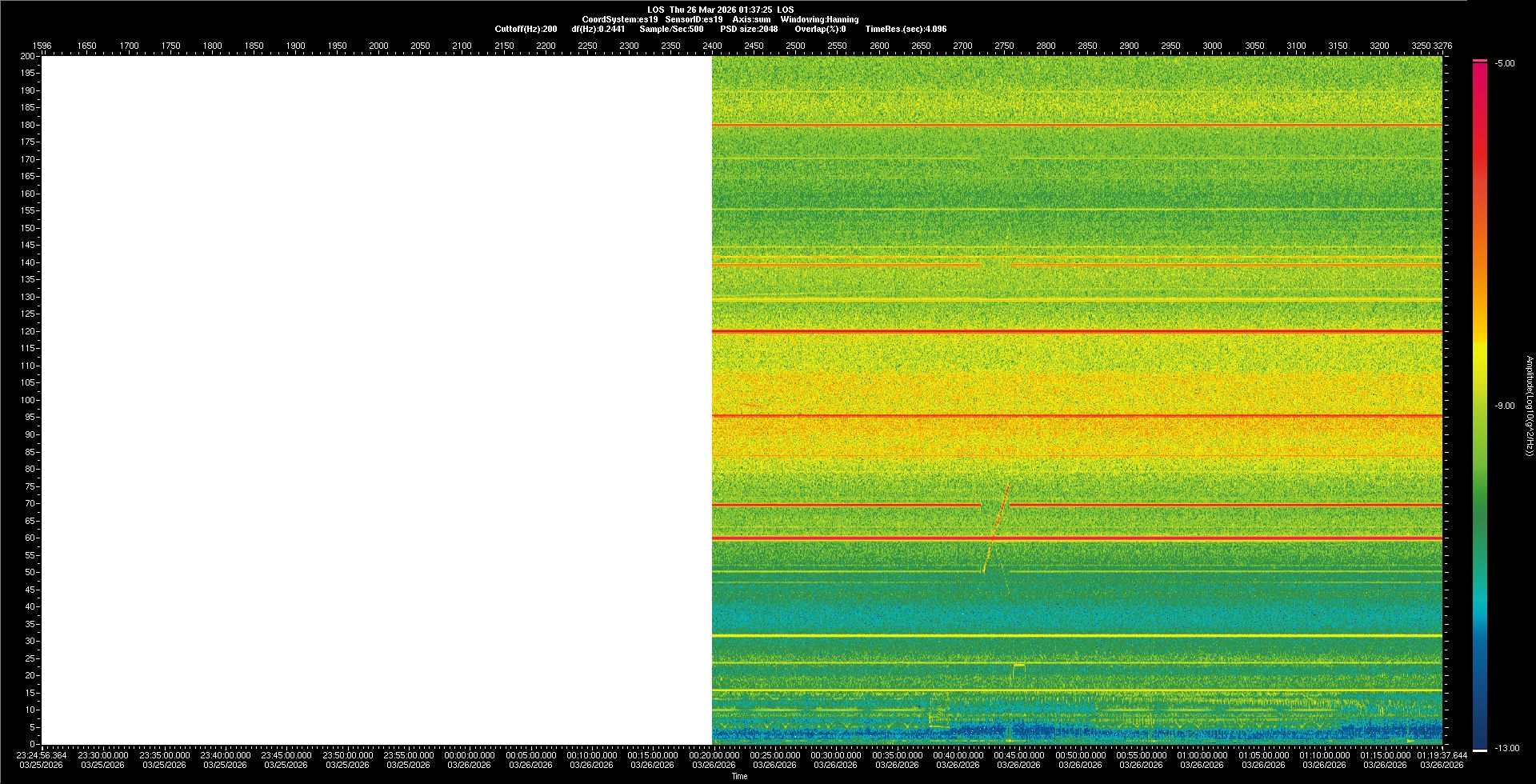The width and height of the screenshot is (1536, 784).
Task: Click the Windowing:Hanning header text
Action: 819,19
